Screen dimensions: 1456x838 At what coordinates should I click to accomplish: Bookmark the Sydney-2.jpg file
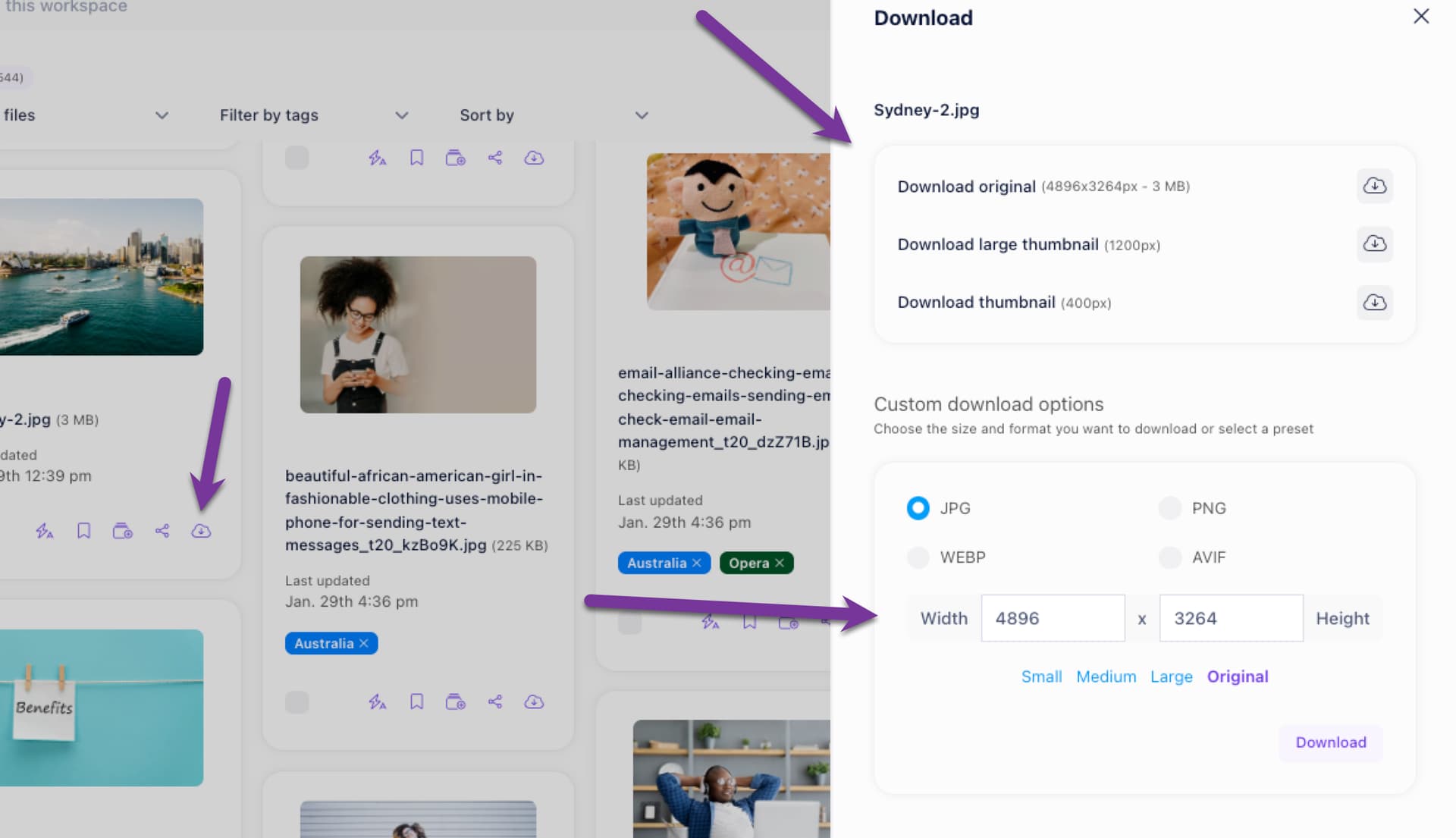click(x=83, y=531)
